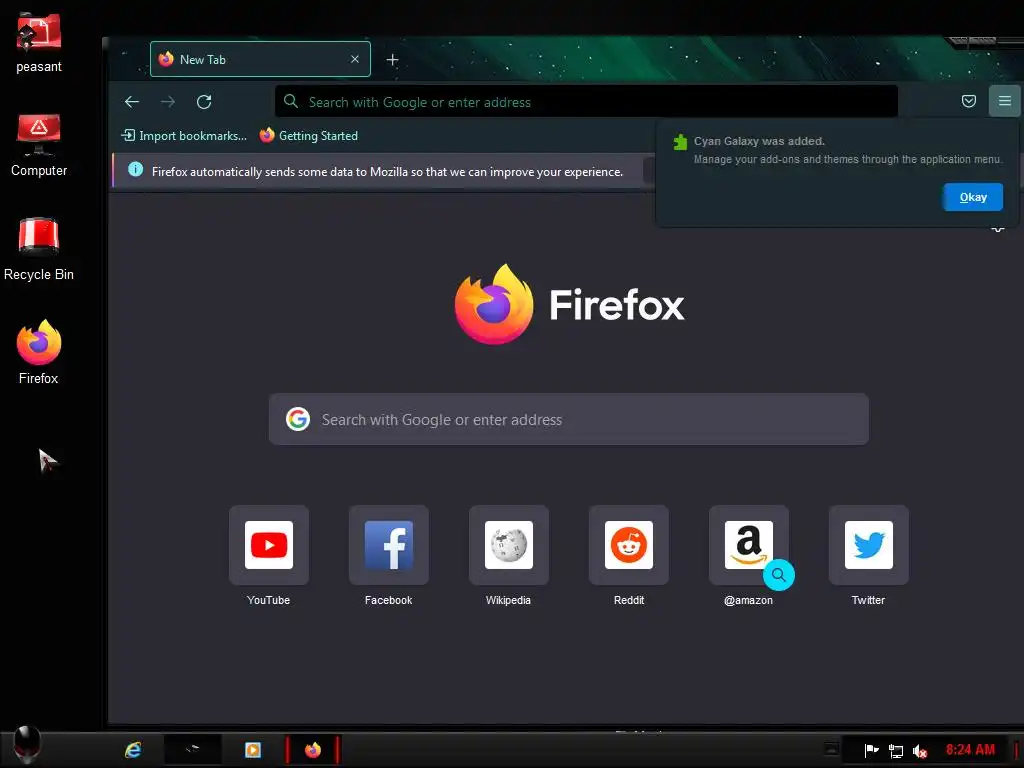
Task: Open the Twitter shortcut tile
Action: 869,545
